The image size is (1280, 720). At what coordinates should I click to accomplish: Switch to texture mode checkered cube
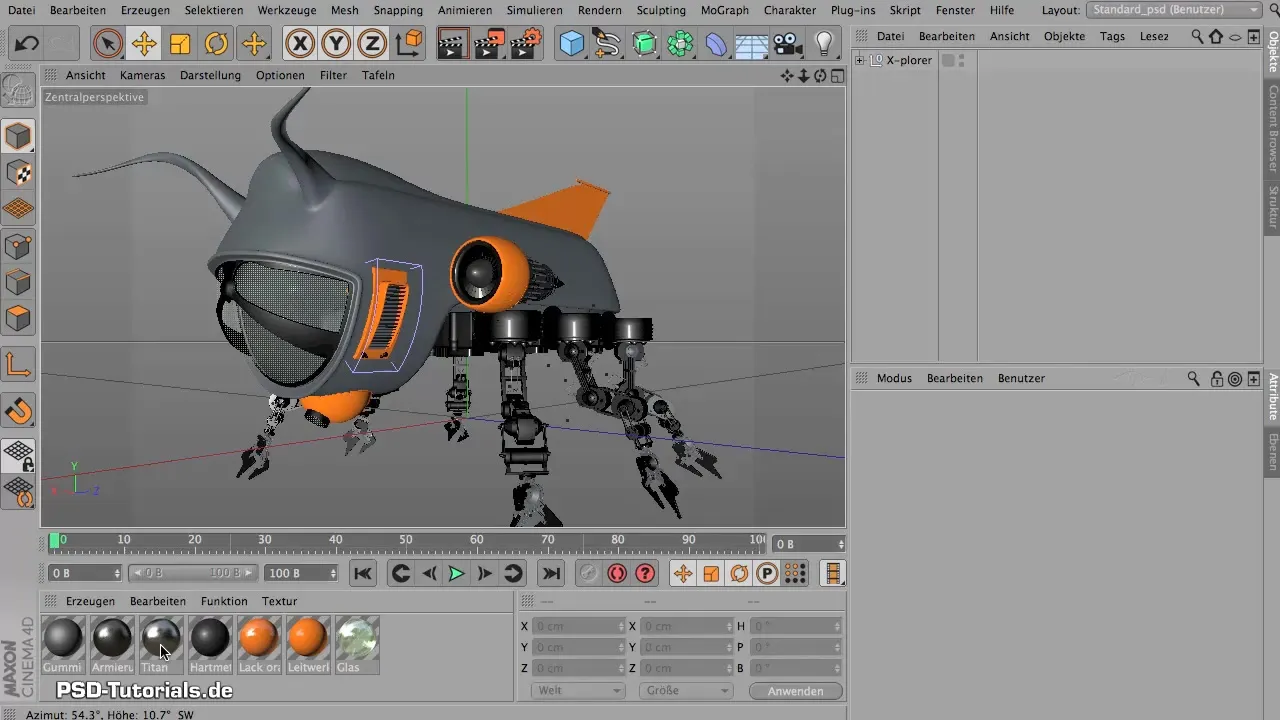point(19,172)
